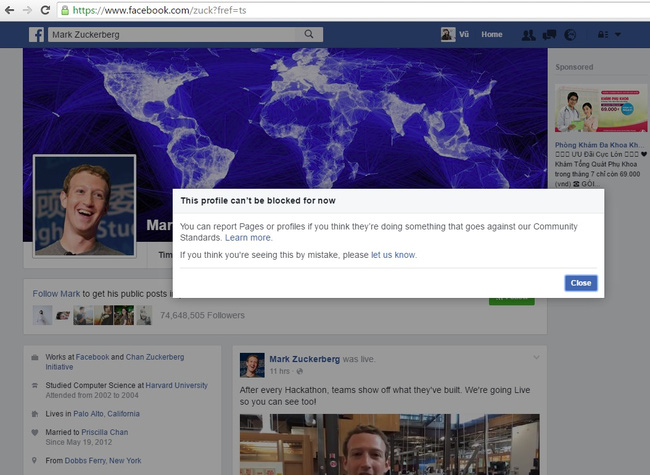Open Phòng Khám Đa Khoa sponsored link
The width and height of the screenshot is (650, 475).
pyautogui.click(x=599, y=145)
